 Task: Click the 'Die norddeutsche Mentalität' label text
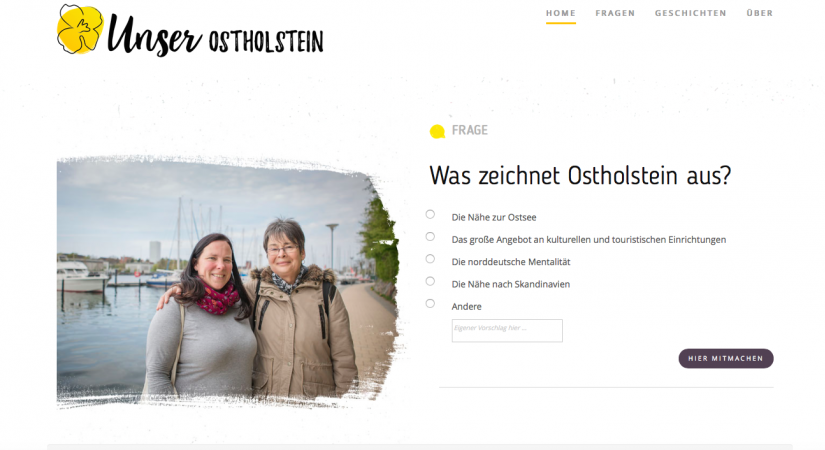(x=511, y=262)
